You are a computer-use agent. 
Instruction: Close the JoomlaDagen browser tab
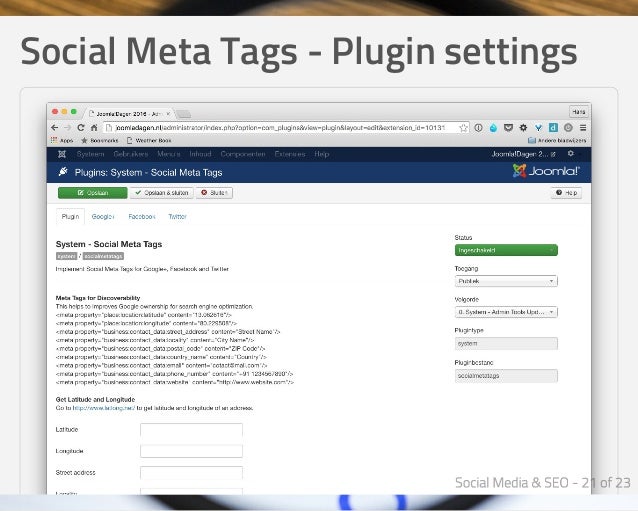(x=168, y=114)
